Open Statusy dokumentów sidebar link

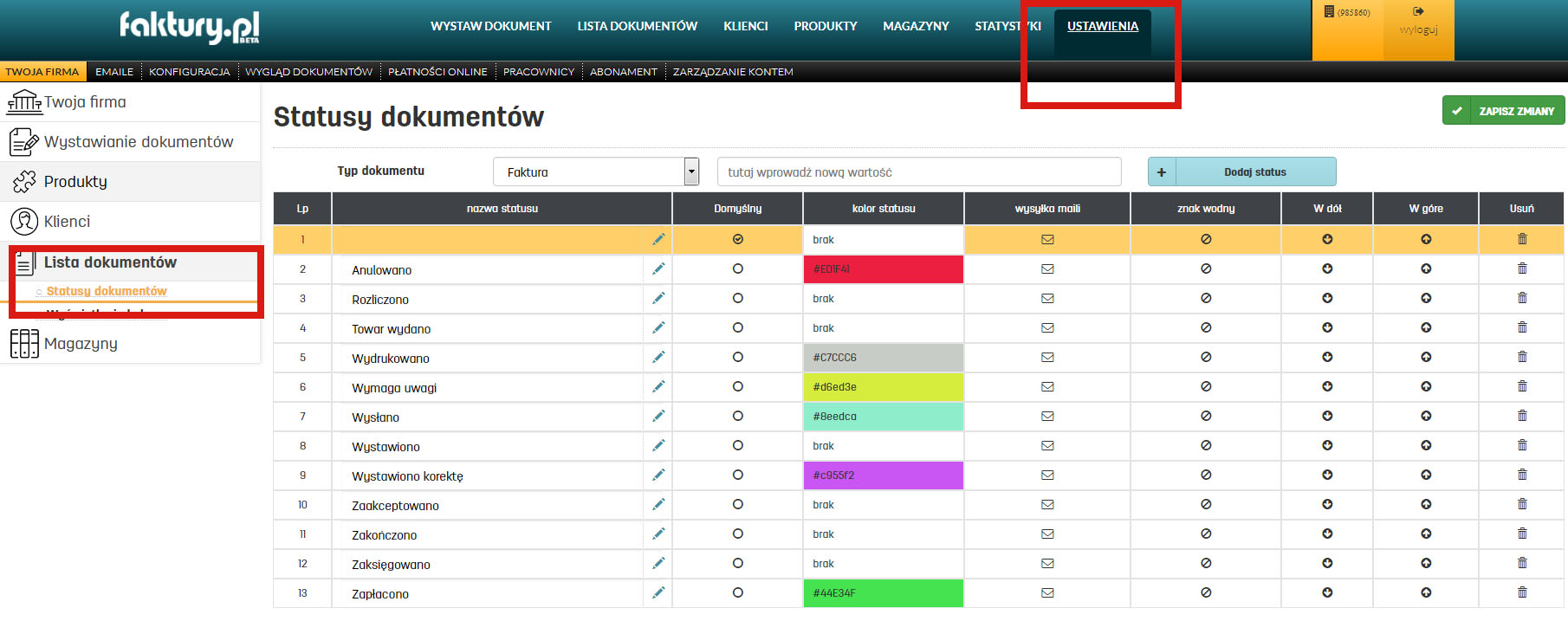(107, 291)
